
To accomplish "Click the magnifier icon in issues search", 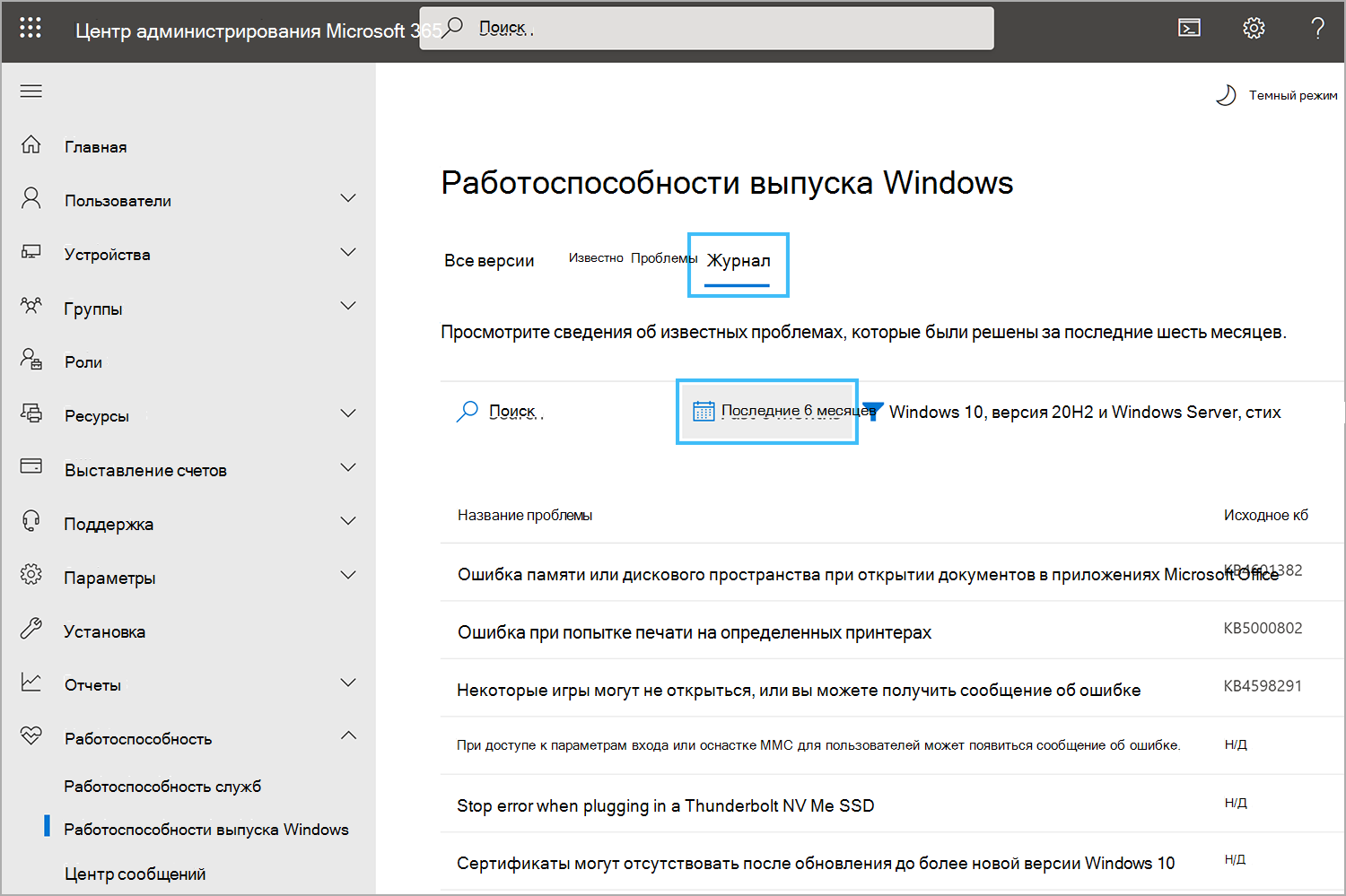I will point(468,412).
